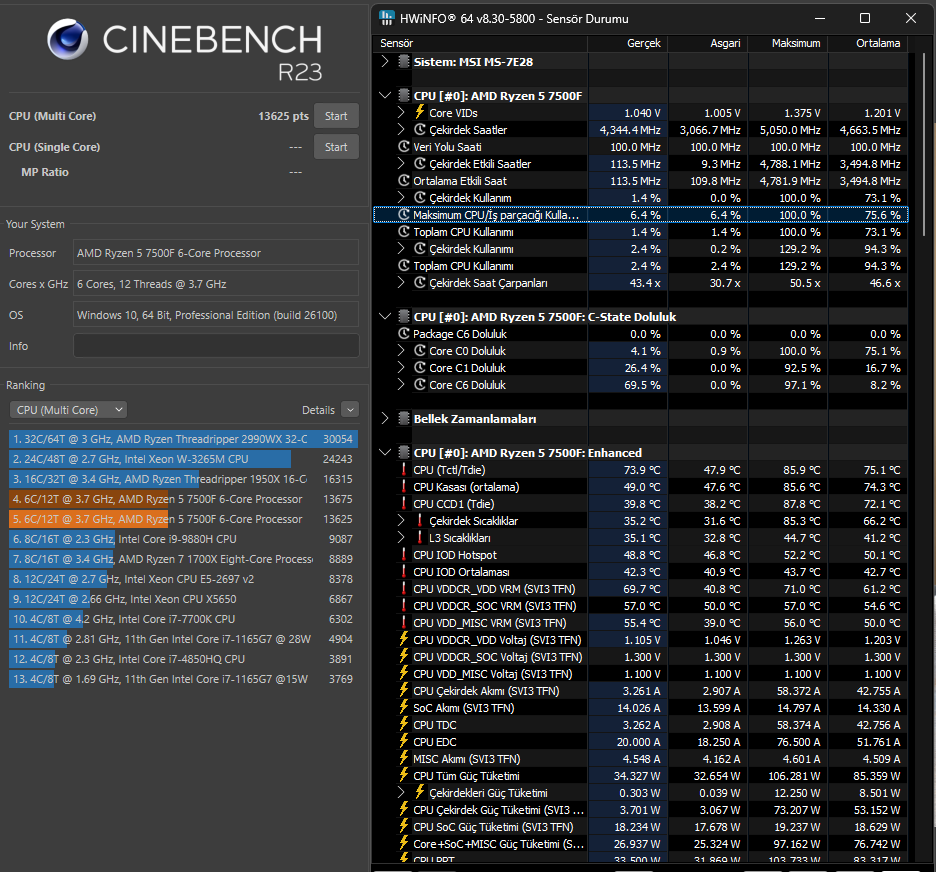The height and width of the screenshot is (872, 936).
Task: Expand the Bellek Zamanlamaları group
Action: (385, 418)
